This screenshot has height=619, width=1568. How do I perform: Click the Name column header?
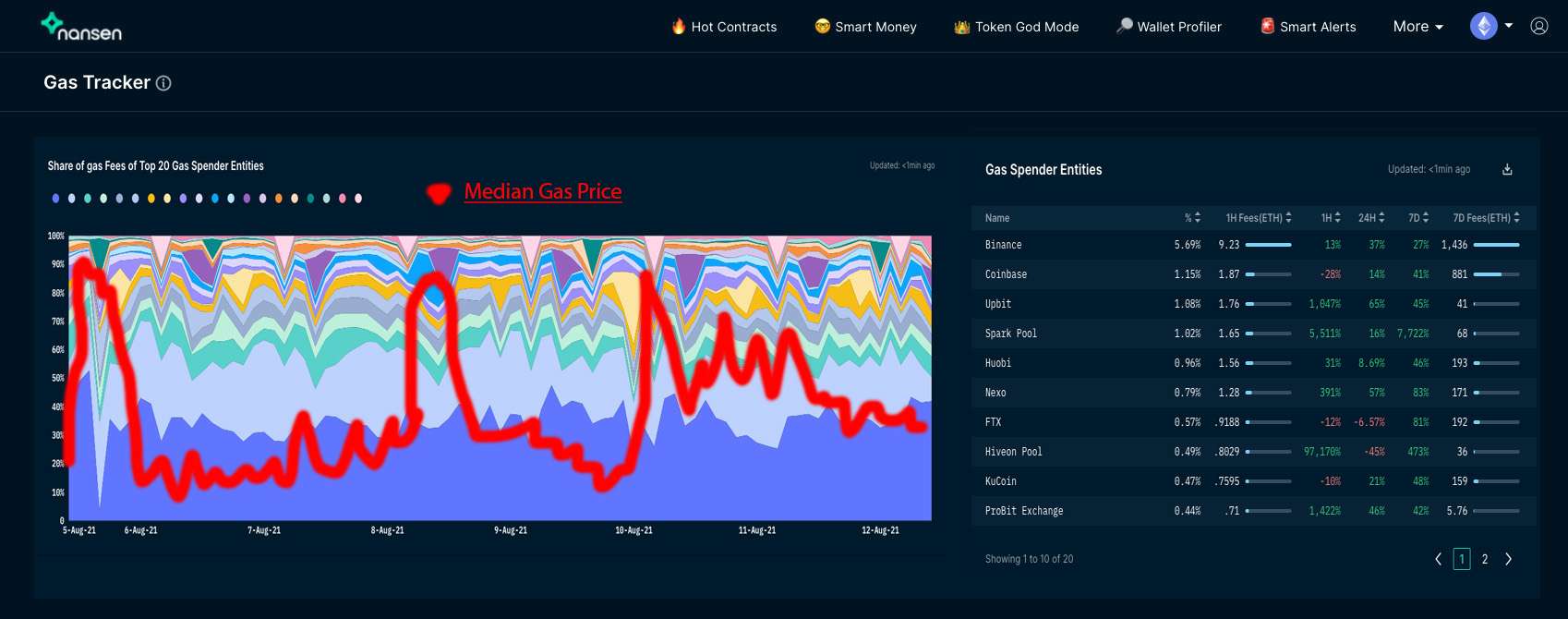tap(997, 218)
